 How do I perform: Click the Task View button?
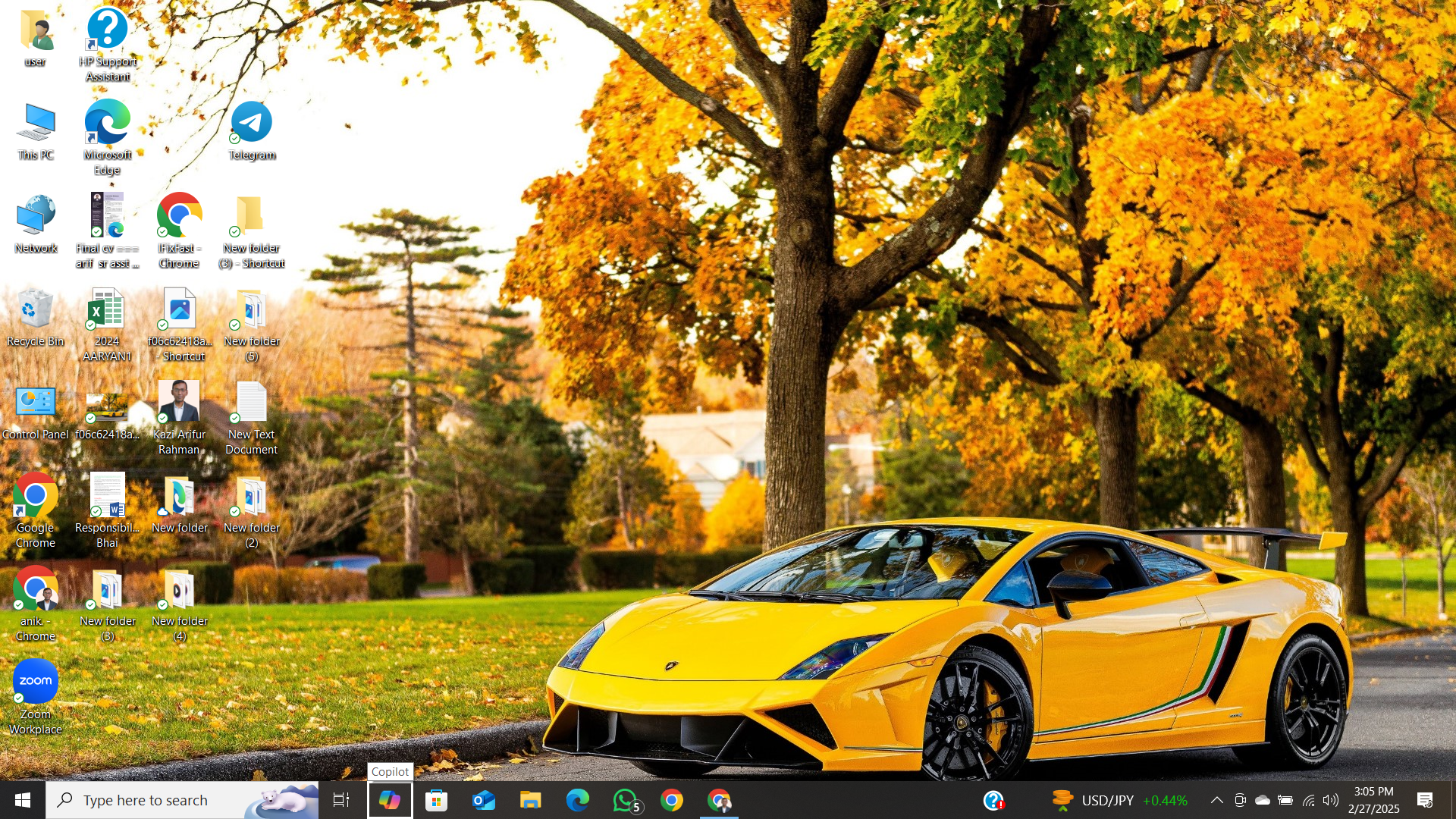pyautogui.click(x=341, y=801)
